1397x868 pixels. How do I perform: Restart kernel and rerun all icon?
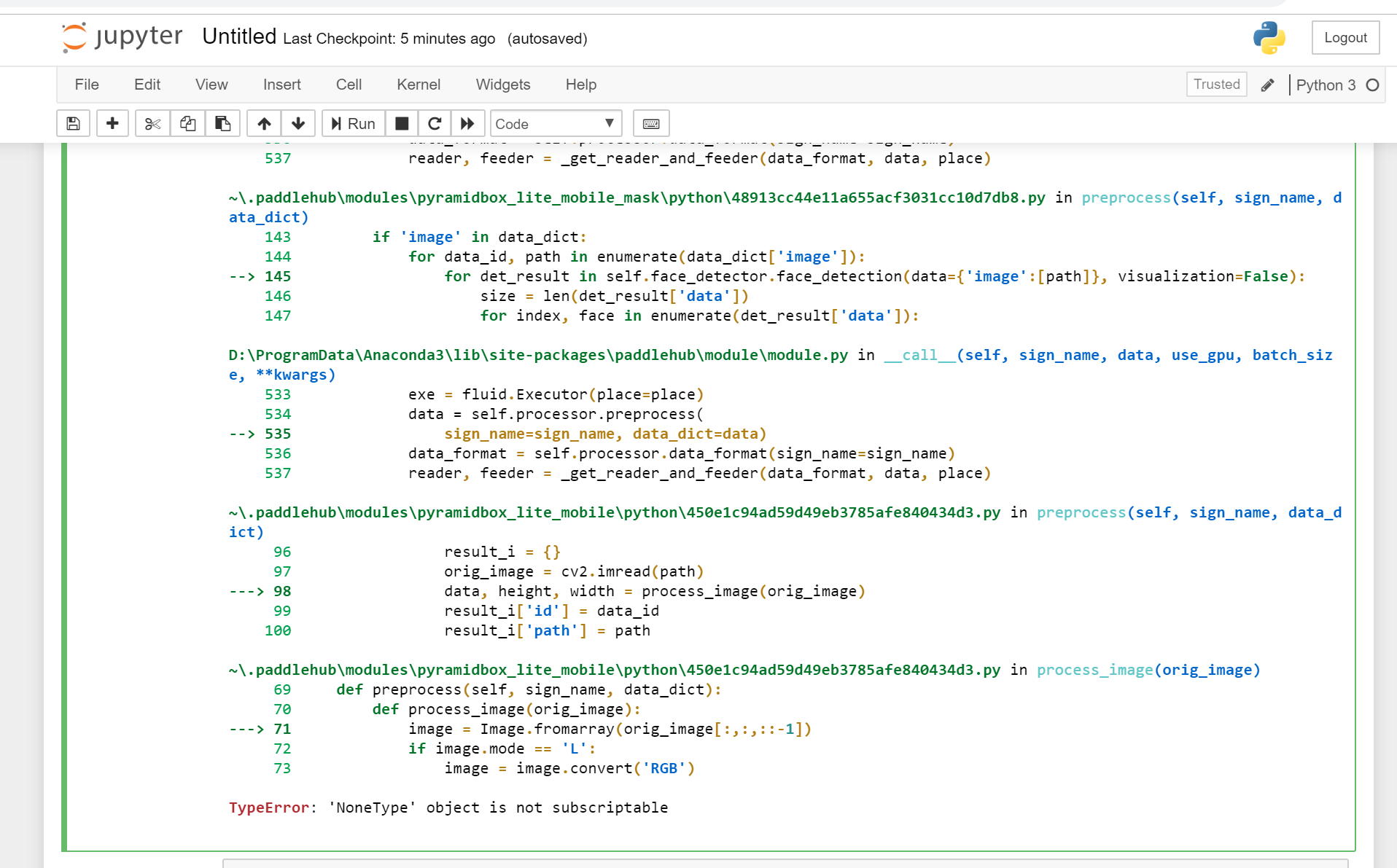pyautogui.click(x=467, y=124)
